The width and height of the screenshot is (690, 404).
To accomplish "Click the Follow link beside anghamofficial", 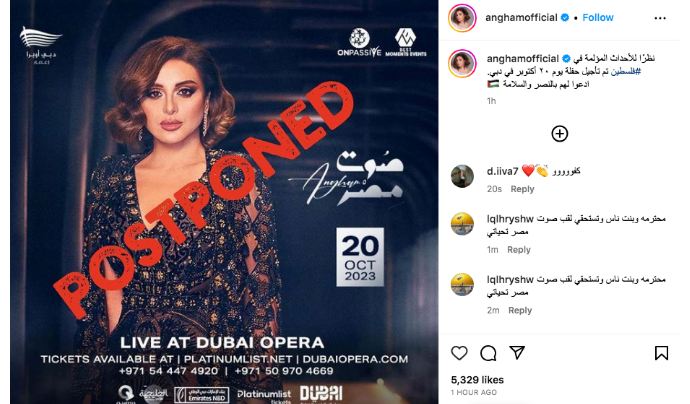I will click(598, 18).
